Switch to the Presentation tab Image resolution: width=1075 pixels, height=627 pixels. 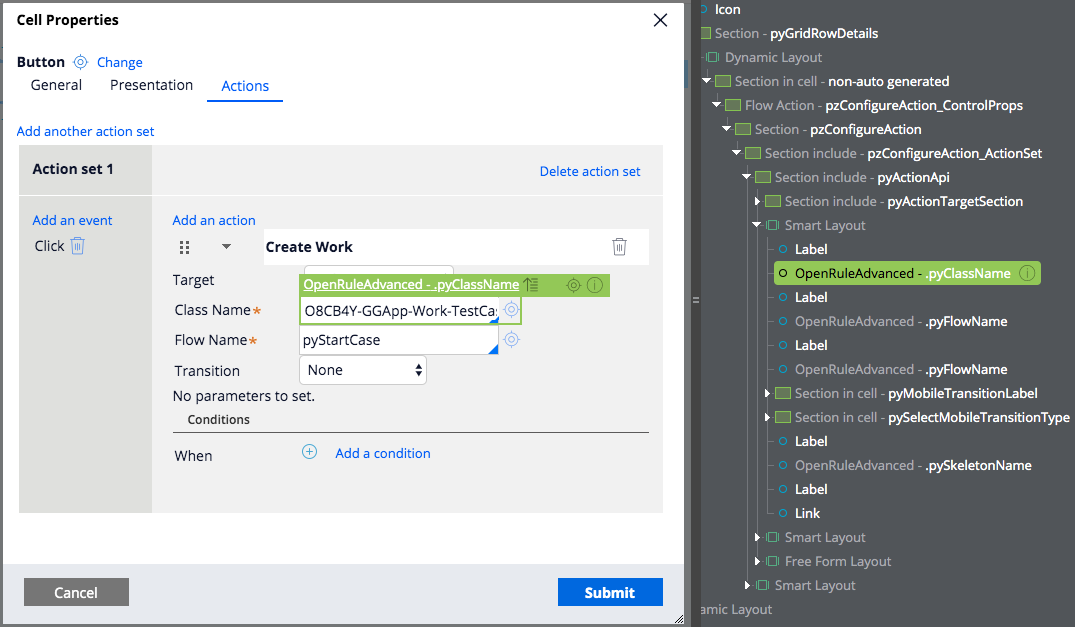pyautogui.click(x=152, y=85)
